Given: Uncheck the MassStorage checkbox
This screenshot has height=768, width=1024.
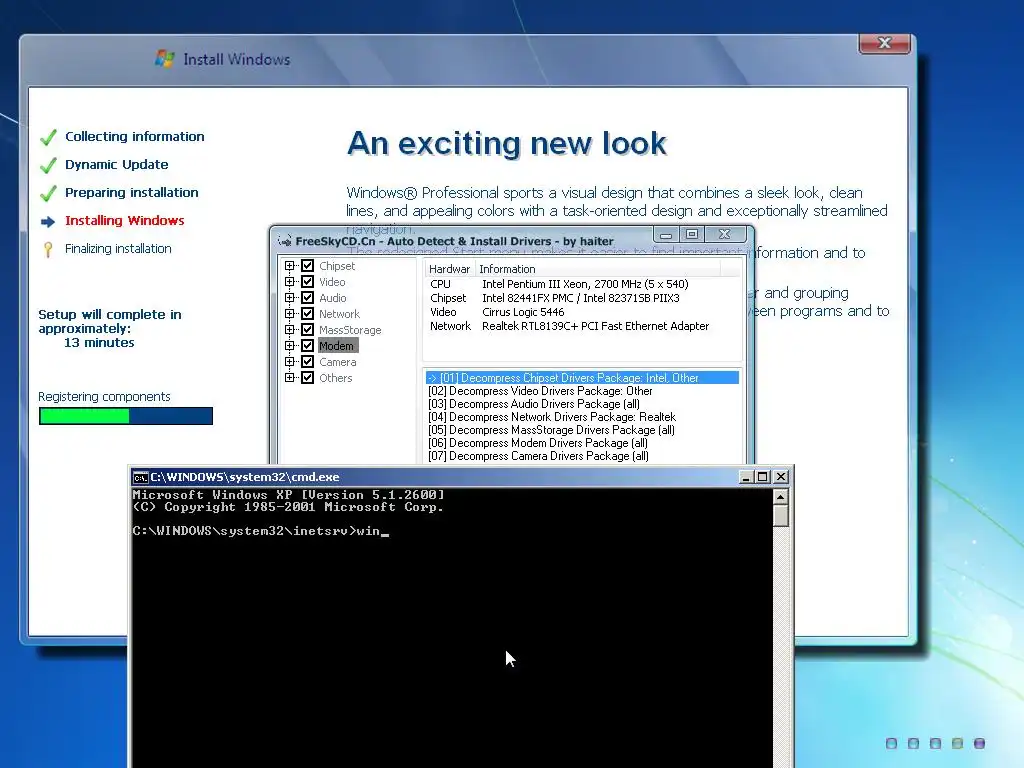Looking at the screenshot, I should (308, 330).
